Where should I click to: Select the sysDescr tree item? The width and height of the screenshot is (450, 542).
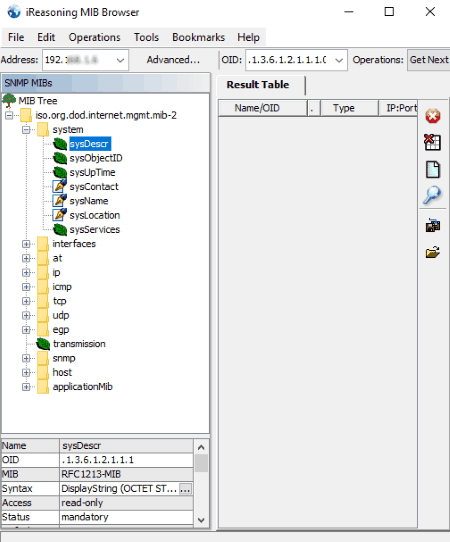(90, 144)
